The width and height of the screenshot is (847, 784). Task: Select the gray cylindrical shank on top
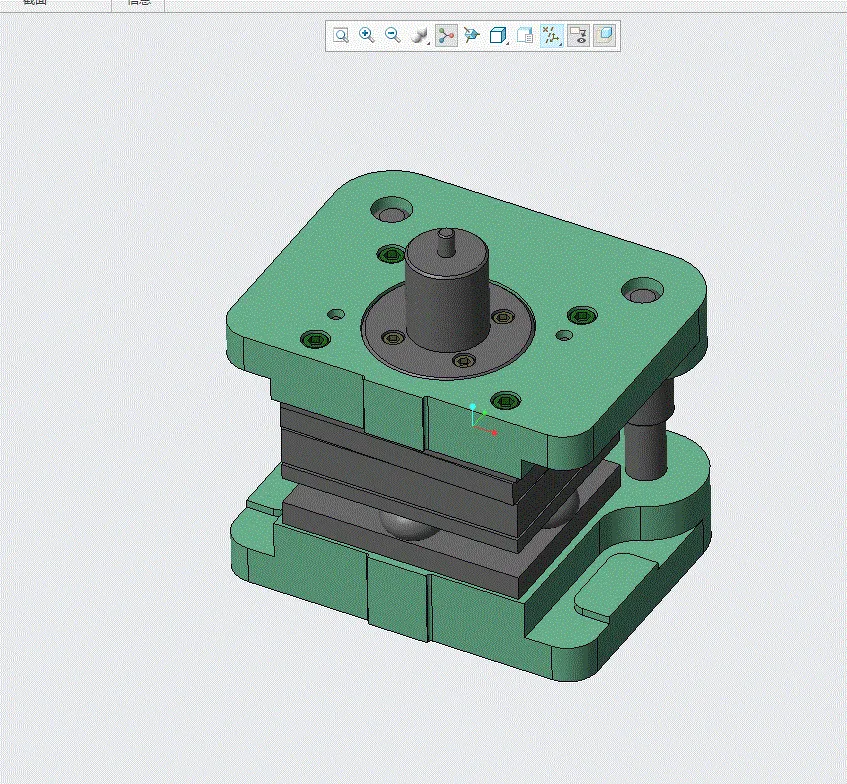(x=448, y=303)
